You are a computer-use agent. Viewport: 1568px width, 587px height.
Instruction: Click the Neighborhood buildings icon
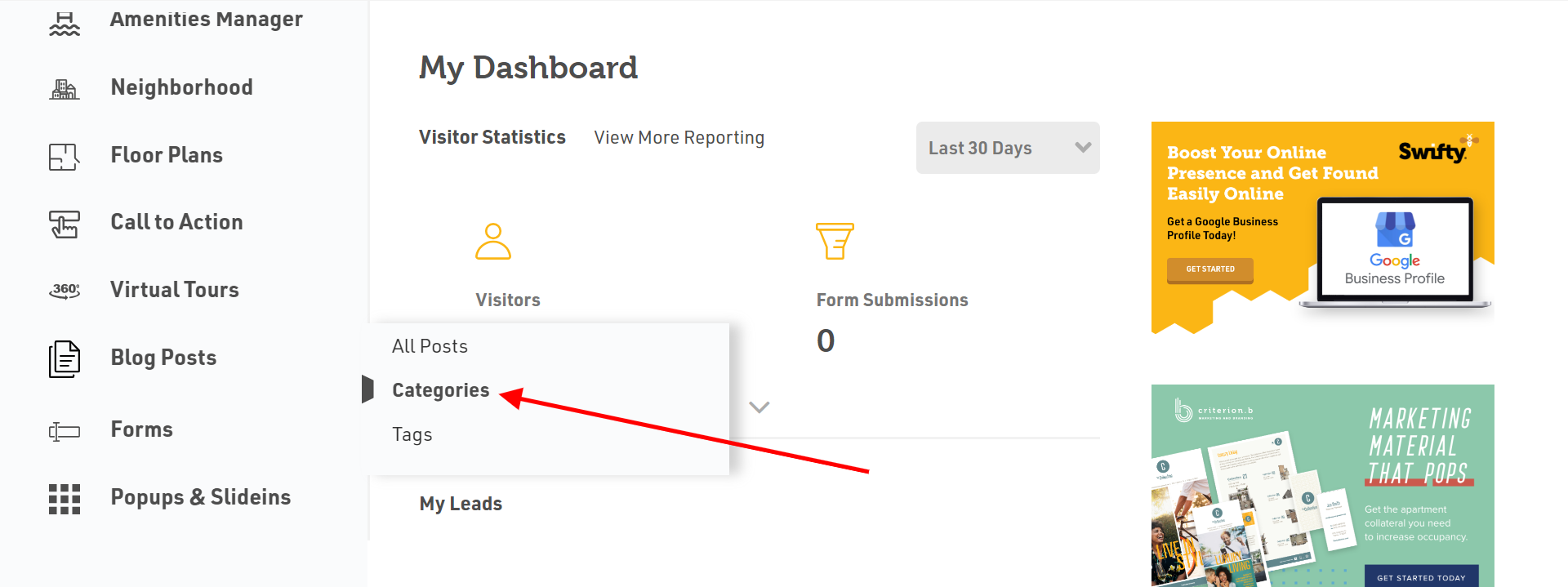(65, 88)
